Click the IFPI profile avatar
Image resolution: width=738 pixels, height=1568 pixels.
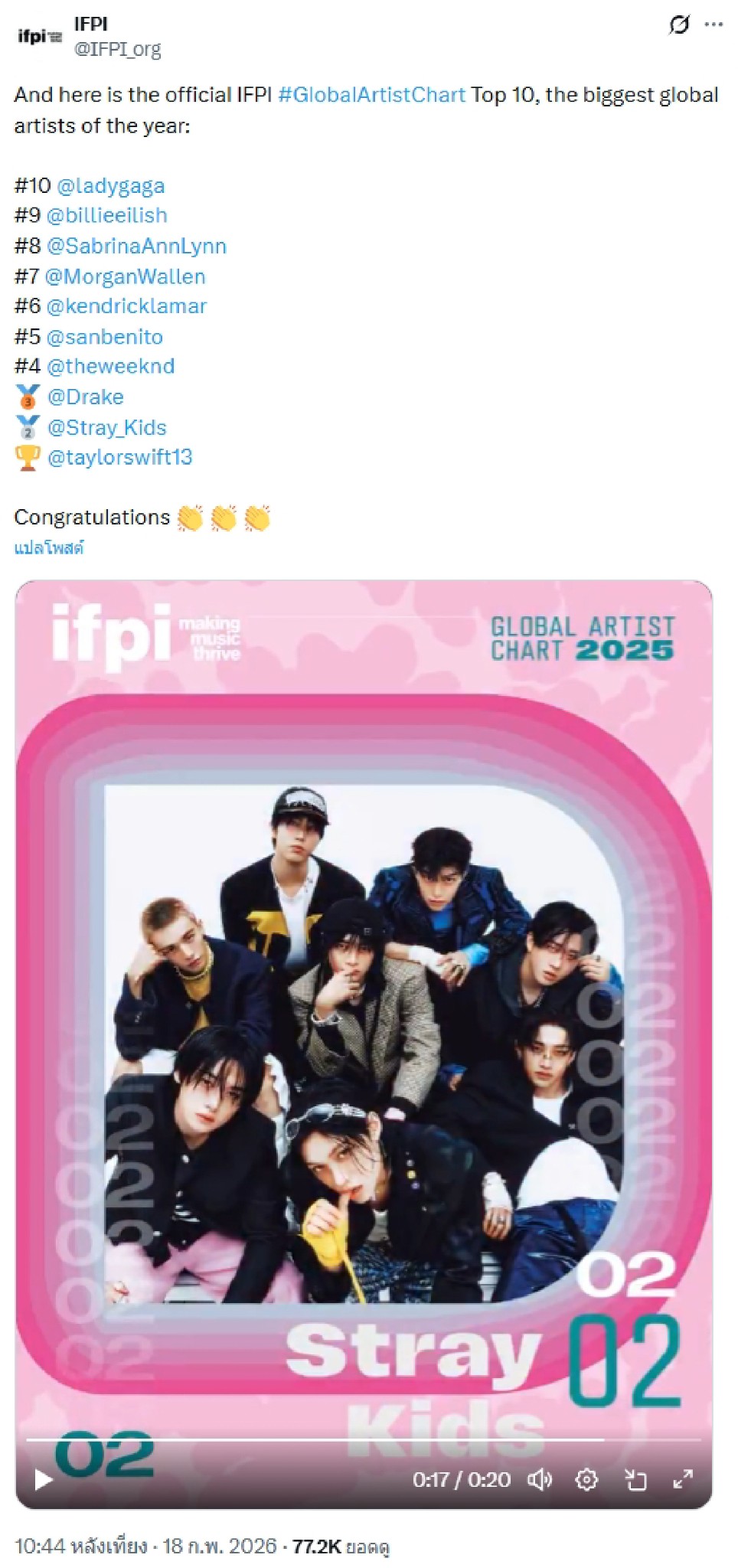(x=40, y=36)
